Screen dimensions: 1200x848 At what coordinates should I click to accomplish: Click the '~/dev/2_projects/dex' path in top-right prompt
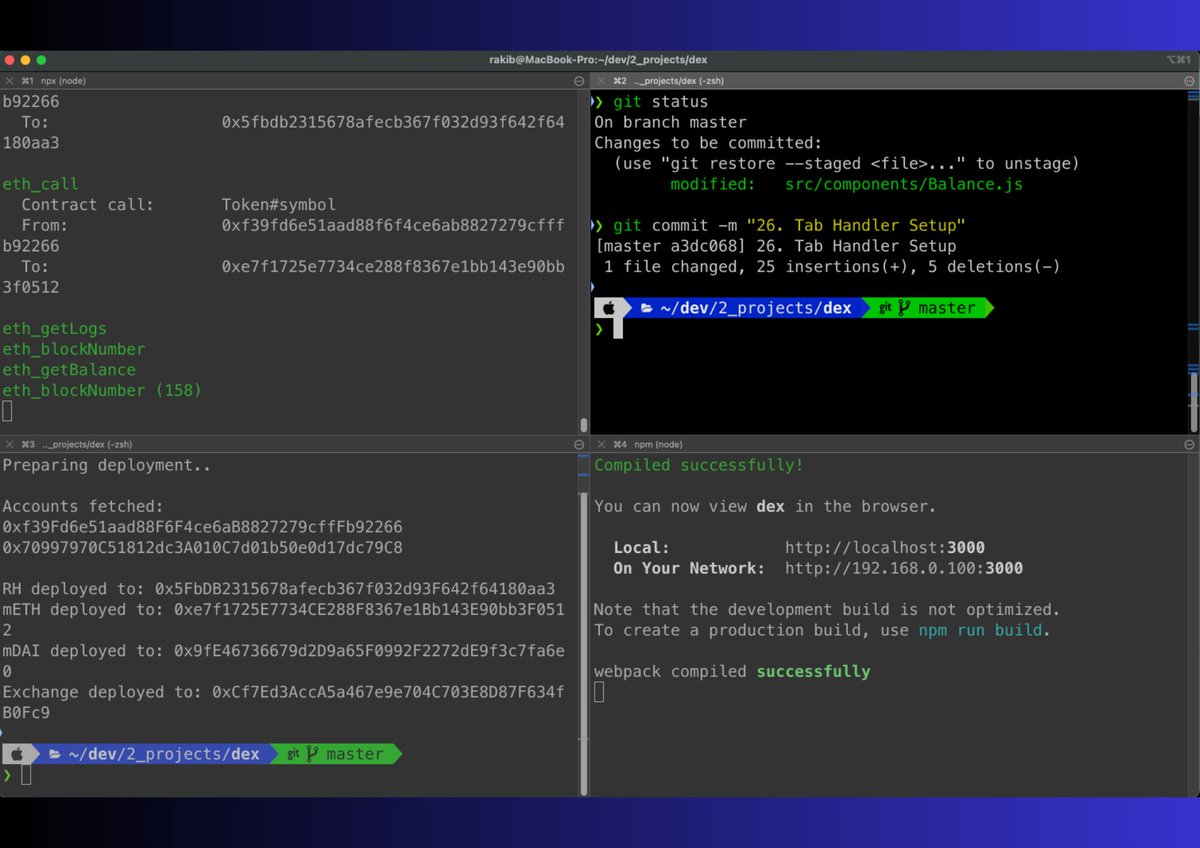tap(756, 308)
